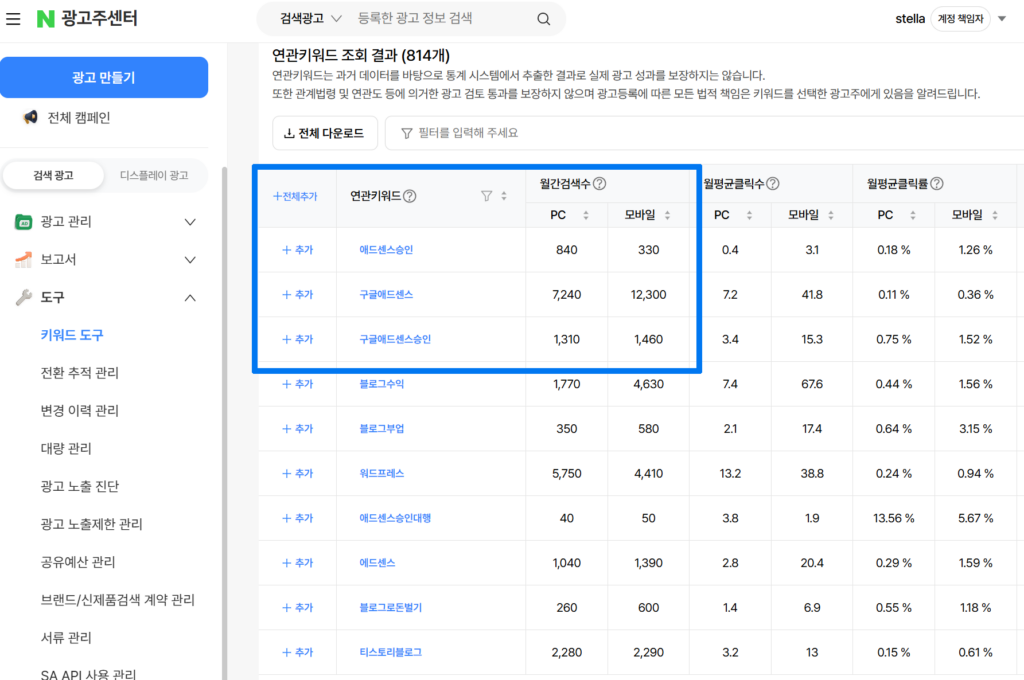This screenshot has width=1024, height=680.
Task: Sort 월간검색수 PC column
Action: tap(586, 215)
